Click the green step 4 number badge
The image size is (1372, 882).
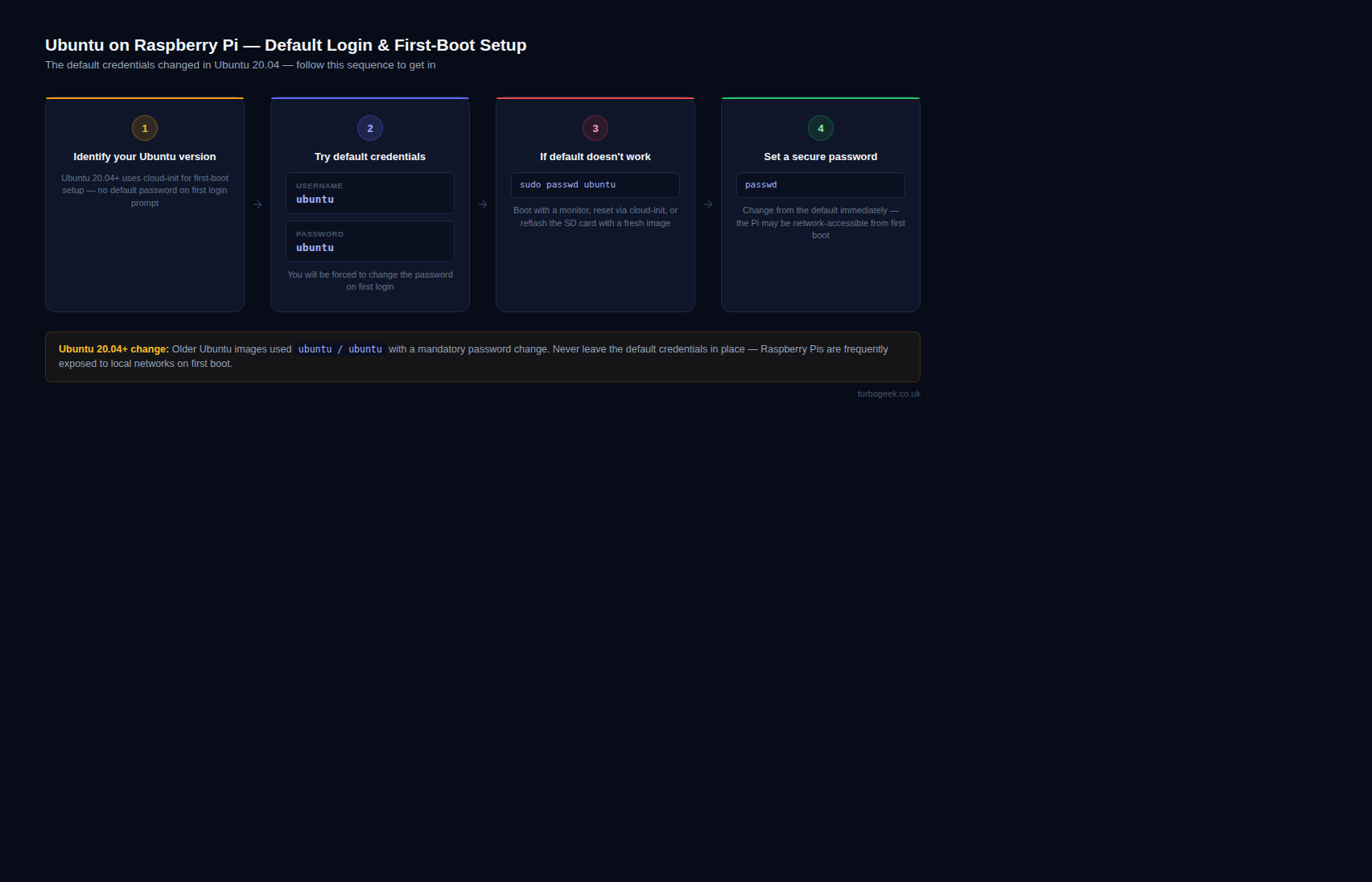(821, 128)
